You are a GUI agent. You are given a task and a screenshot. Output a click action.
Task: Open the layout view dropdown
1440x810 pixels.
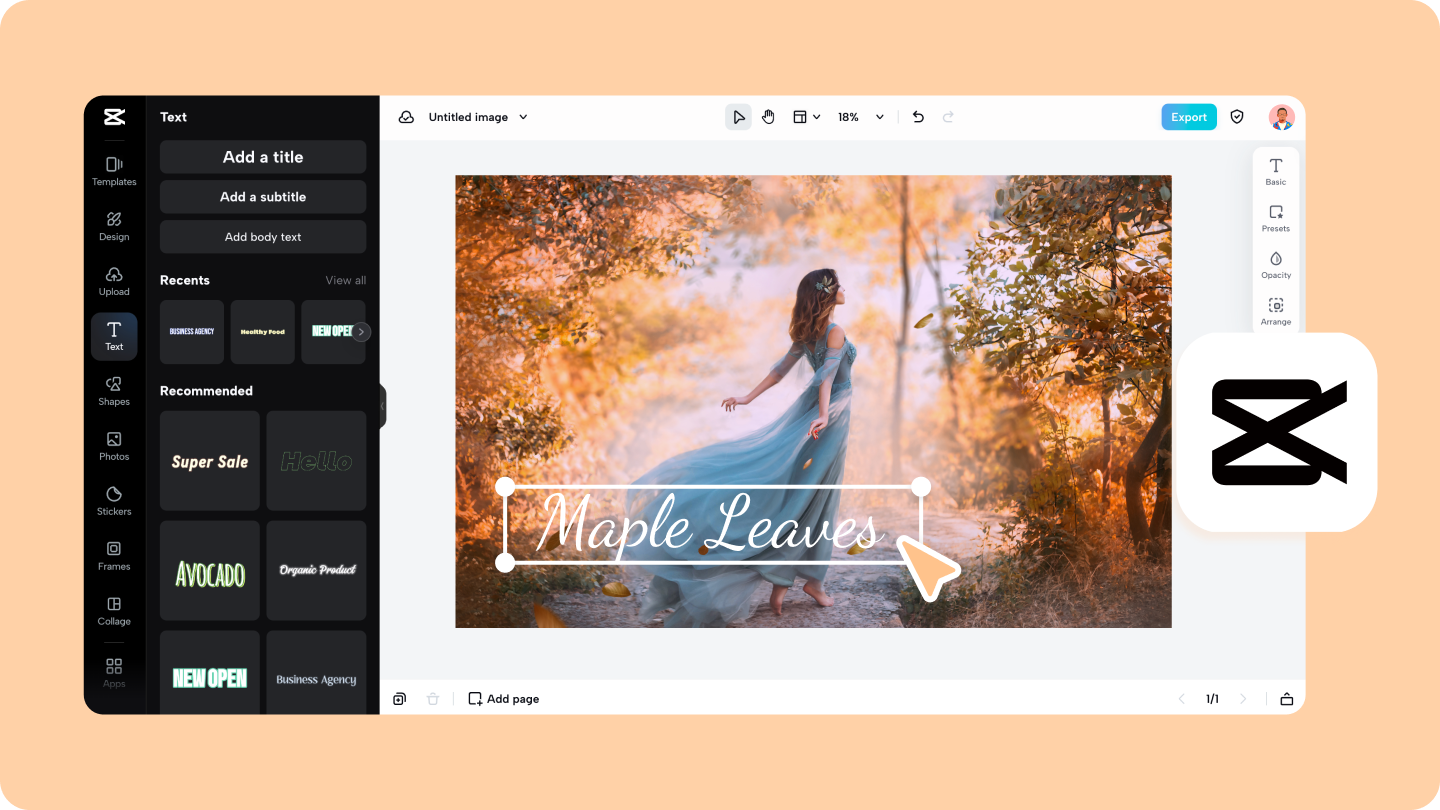806,116
